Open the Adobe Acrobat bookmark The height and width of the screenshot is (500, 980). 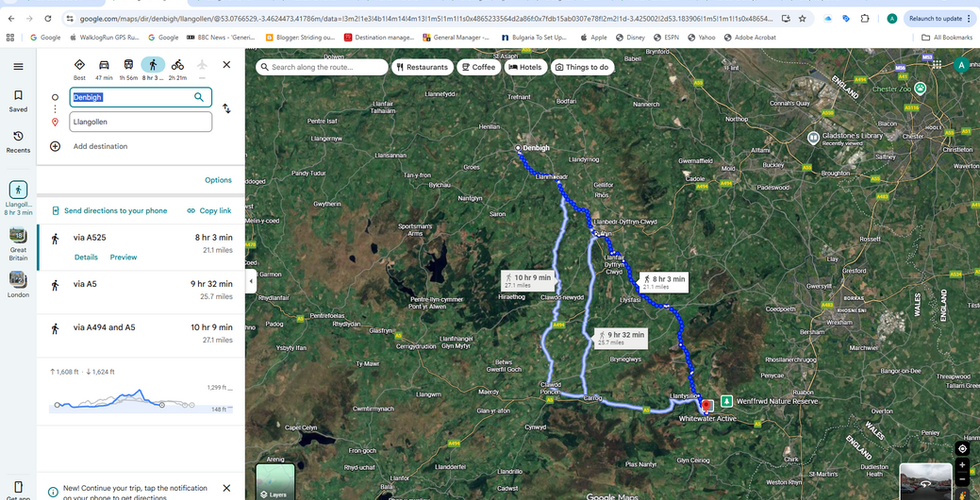point(751,38)
